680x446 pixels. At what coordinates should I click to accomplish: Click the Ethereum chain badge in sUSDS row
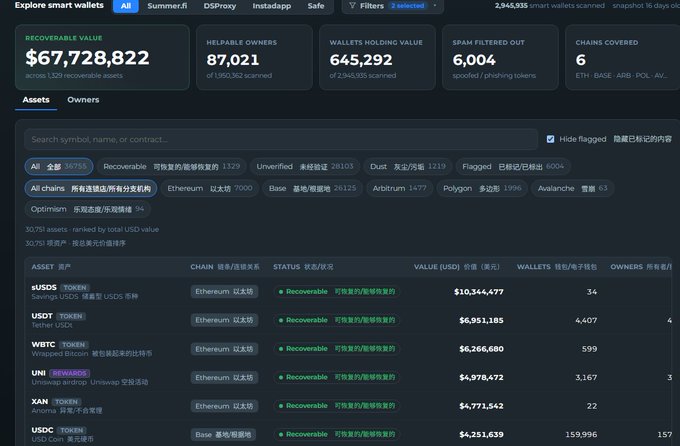point(224,292)
